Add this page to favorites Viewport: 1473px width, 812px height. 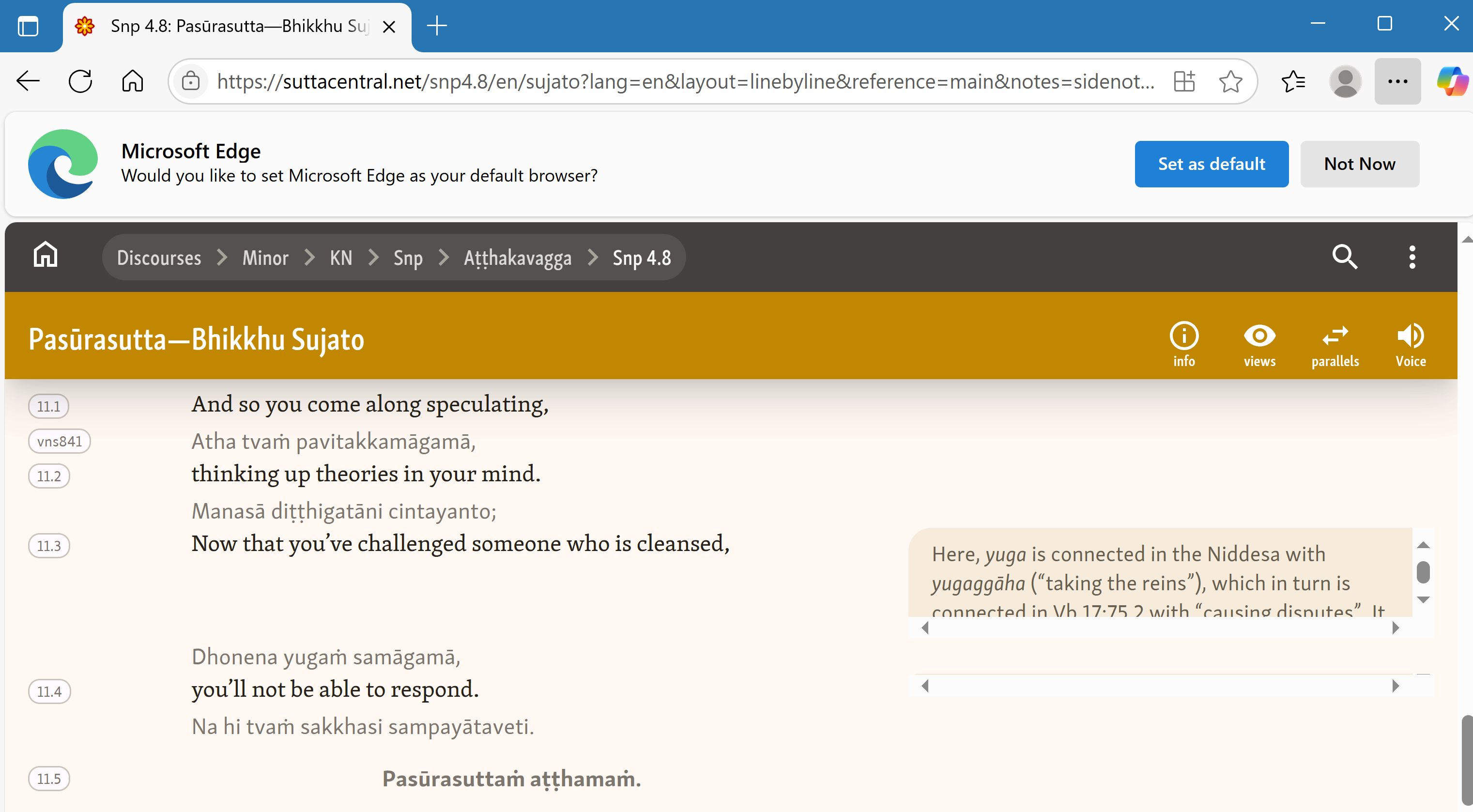pyautogui.click(x=1230, y=82)
